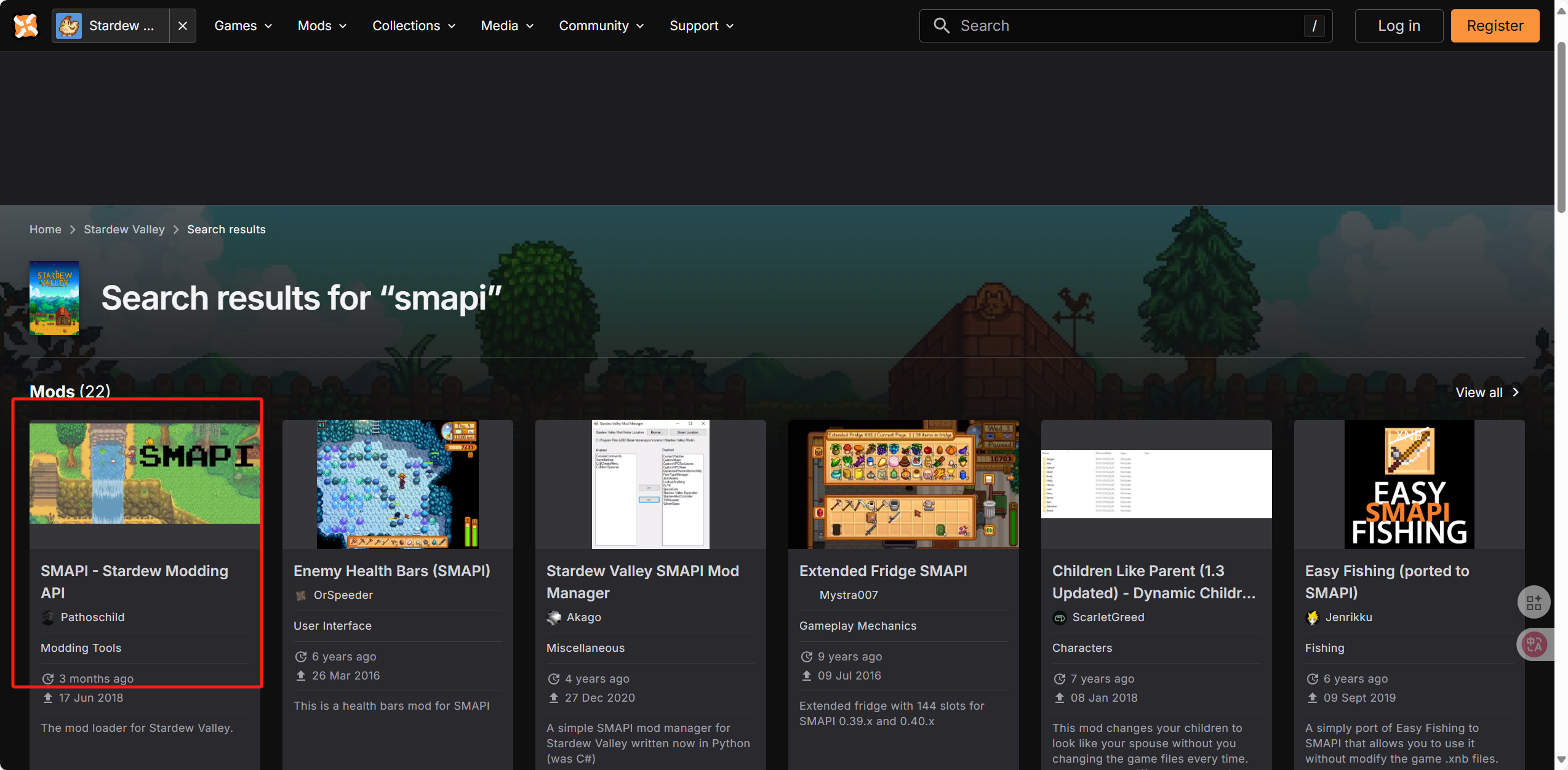Open the User Interface category

(332, 626)
